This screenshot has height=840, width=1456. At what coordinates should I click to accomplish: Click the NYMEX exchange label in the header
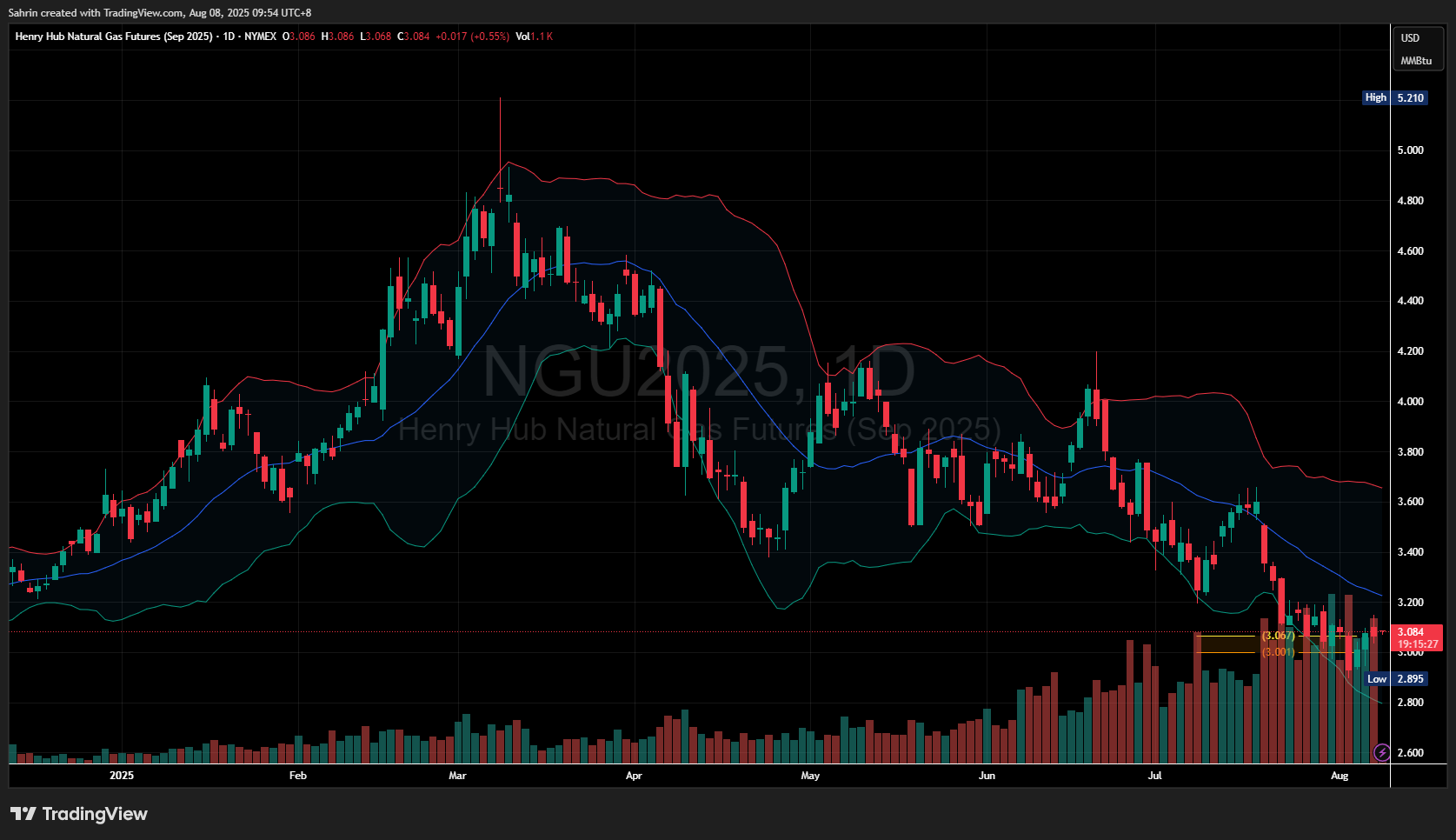260,37
